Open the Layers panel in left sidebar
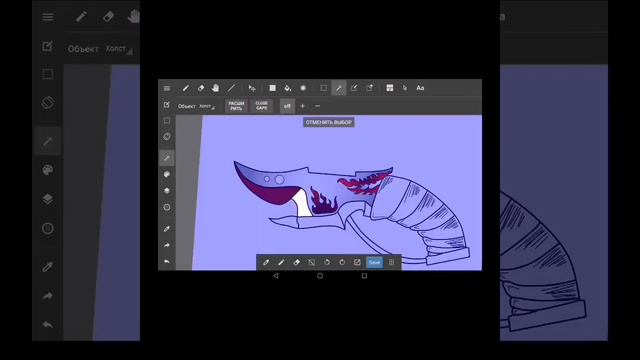The image size is (640, 360). [167, 191]
